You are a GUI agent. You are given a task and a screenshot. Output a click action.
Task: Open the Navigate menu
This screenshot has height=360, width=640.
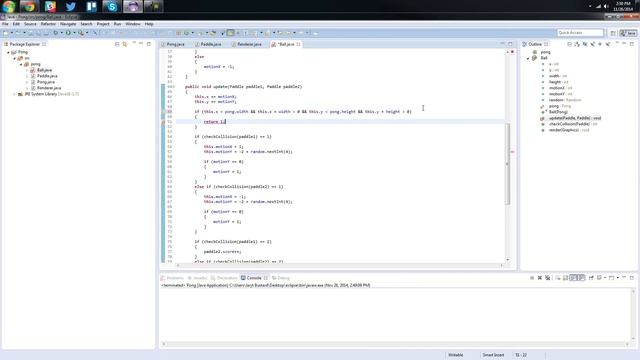click(x=68, y=24)
